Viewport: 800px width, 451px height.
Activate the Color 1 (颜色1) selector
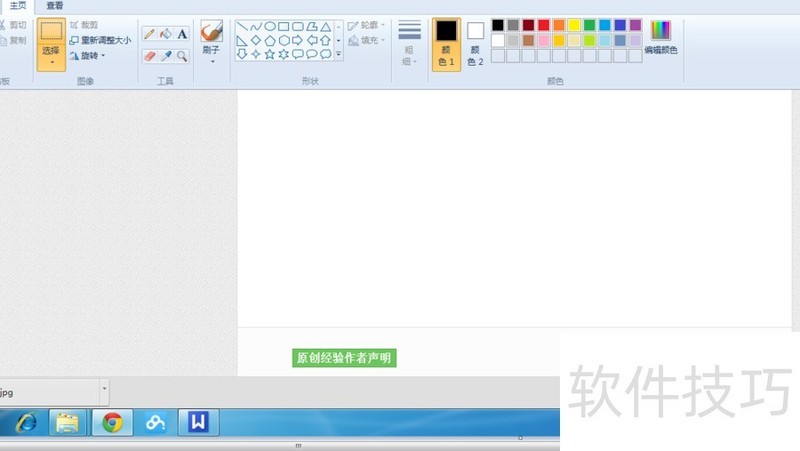coord(446,44)
